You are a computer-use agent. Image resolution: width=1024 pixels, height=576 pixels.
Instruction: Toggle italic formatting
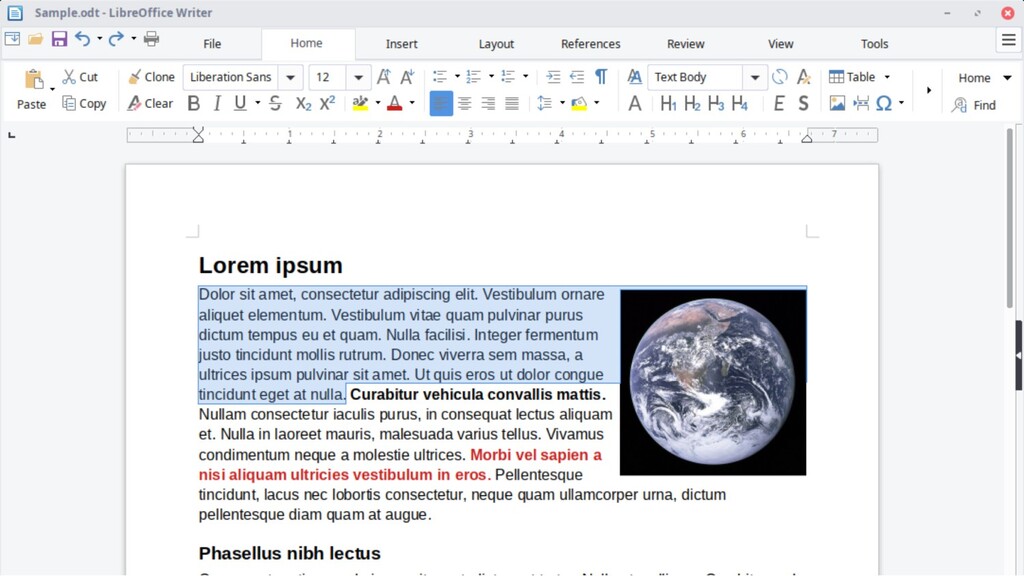pyautogui.click(x=217, y=103)
